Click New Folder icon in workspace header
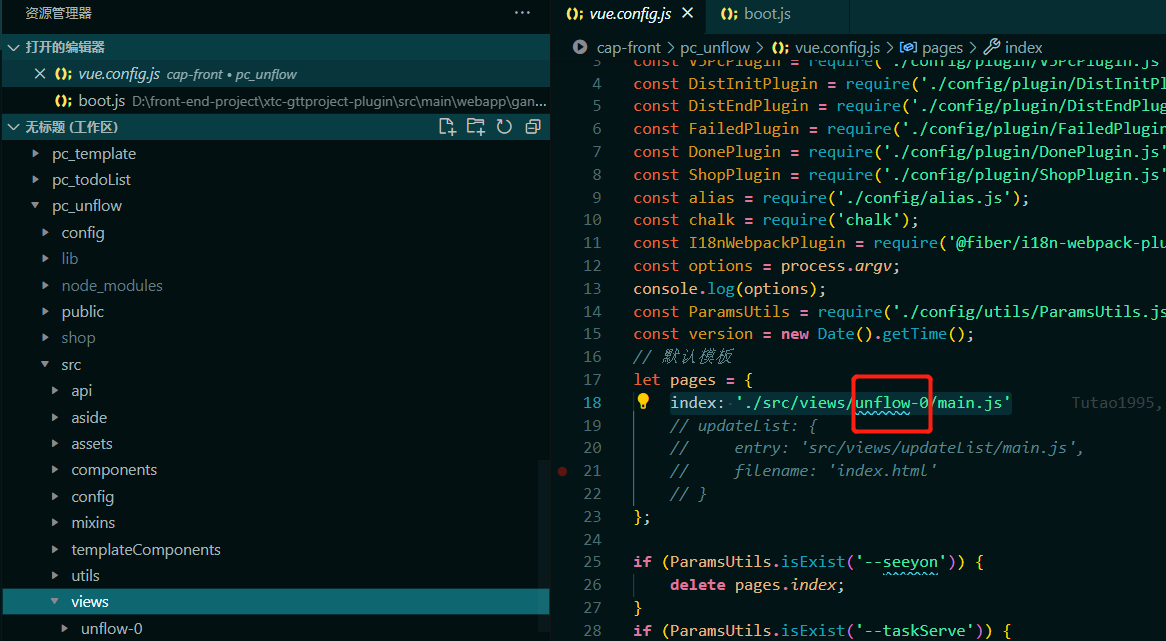The image size is (1166, 641). click(475, 127)
